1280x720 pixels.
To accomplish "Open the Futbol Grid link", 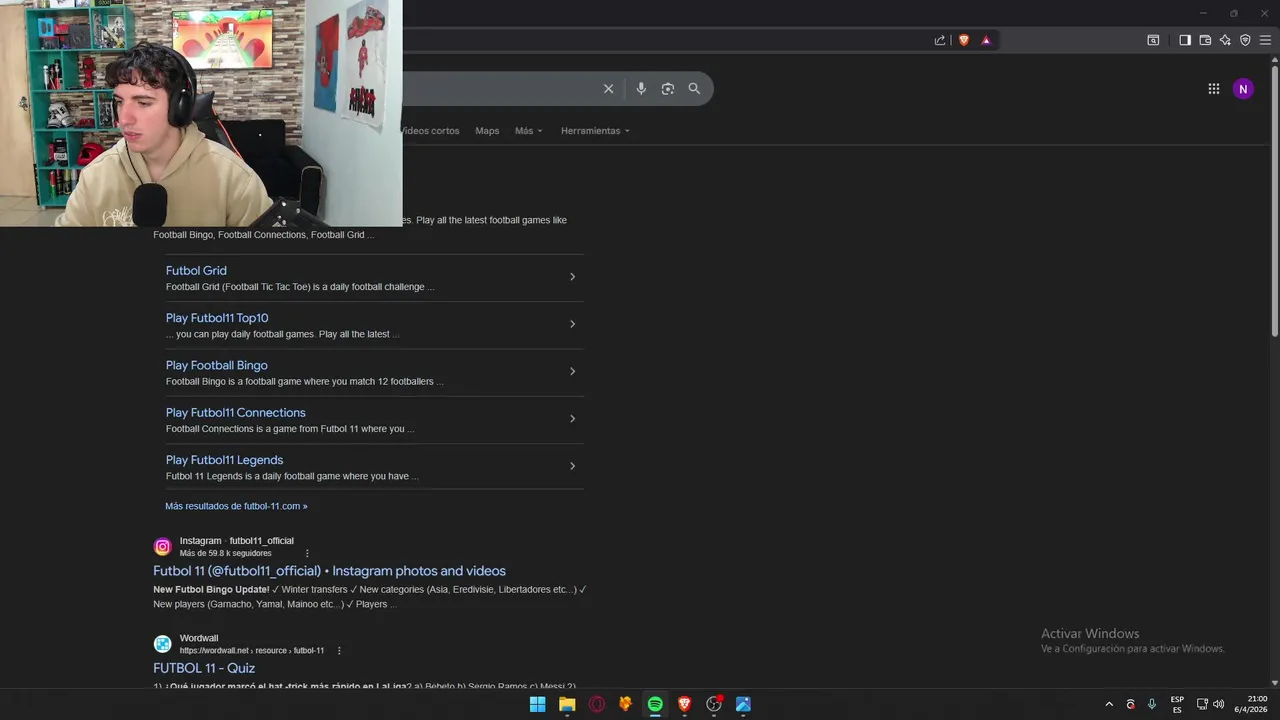I will [196, 271].
